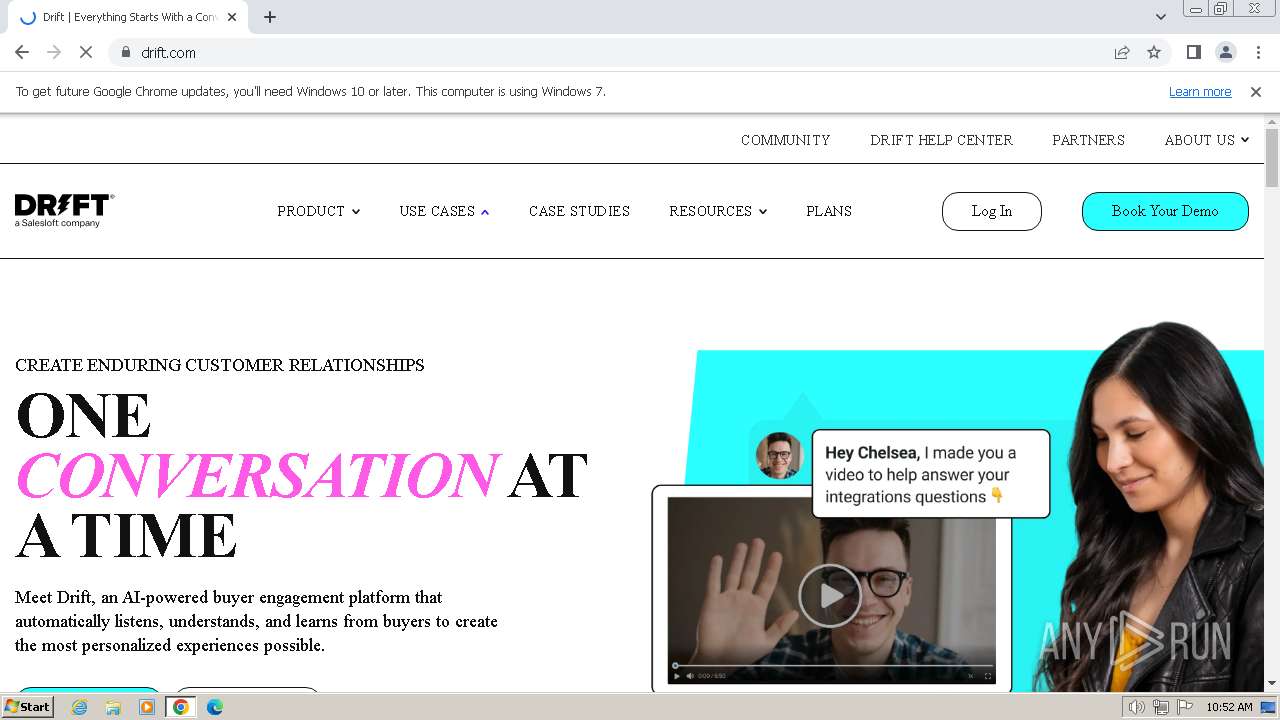The width and height of the screenshot is (1280, 720).
Task: Open the Windows Start menu
Action: point(28,707)
